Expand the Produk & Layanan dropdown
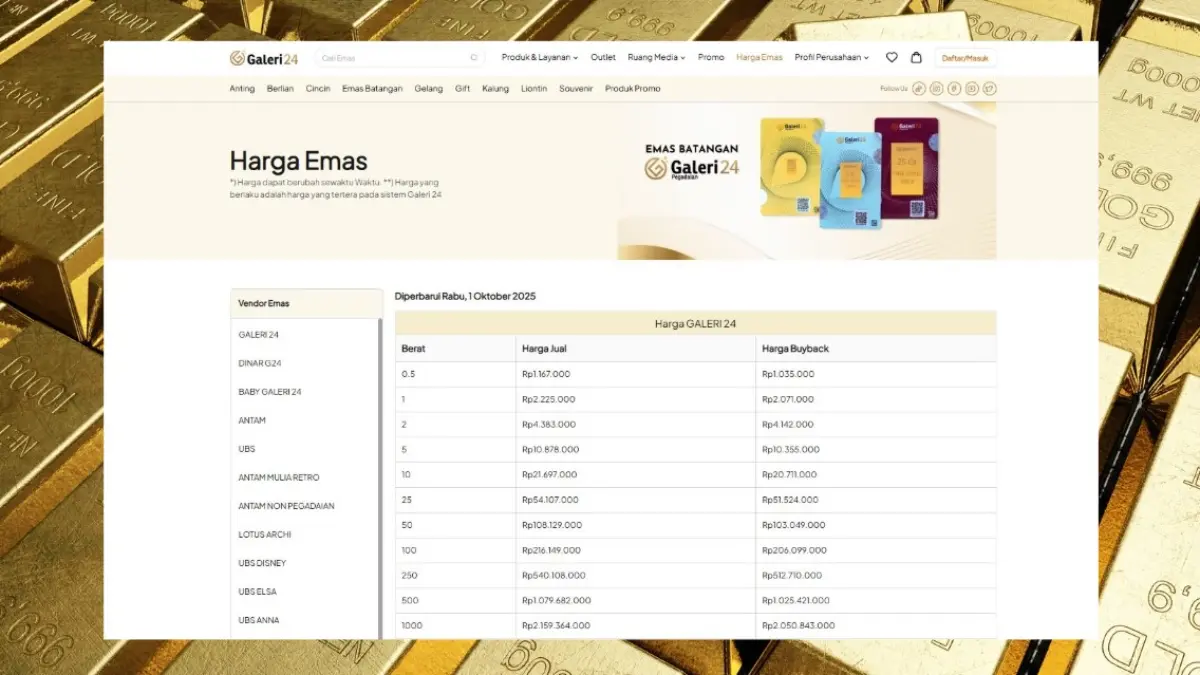This screenshot has width=1200, height=675. pyautogui.click(x=540, y=58)
